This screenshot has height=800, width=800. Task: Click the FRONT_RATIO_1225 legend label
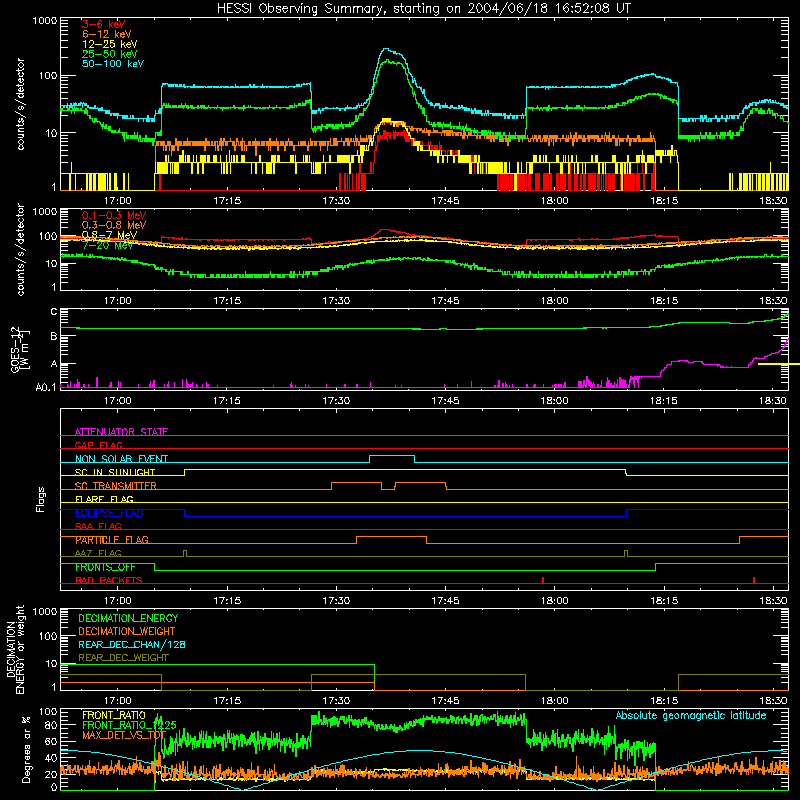click(129, 725)
